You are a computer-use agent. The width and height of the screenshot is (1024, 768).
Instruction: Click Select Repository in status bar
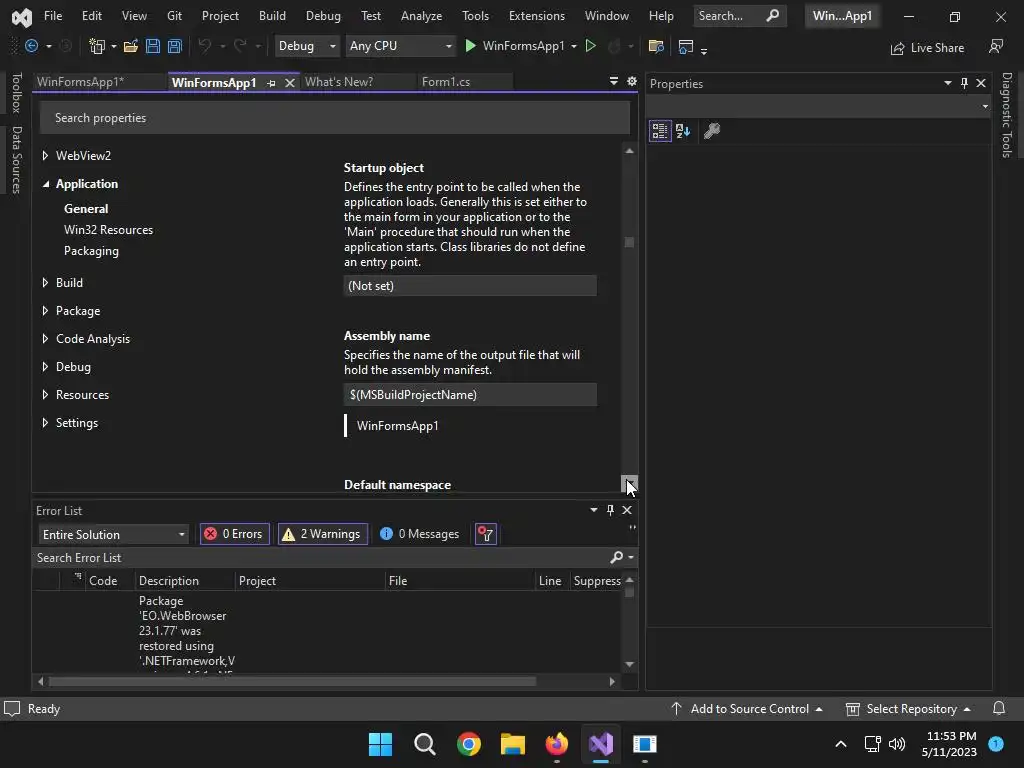[909, 709]
